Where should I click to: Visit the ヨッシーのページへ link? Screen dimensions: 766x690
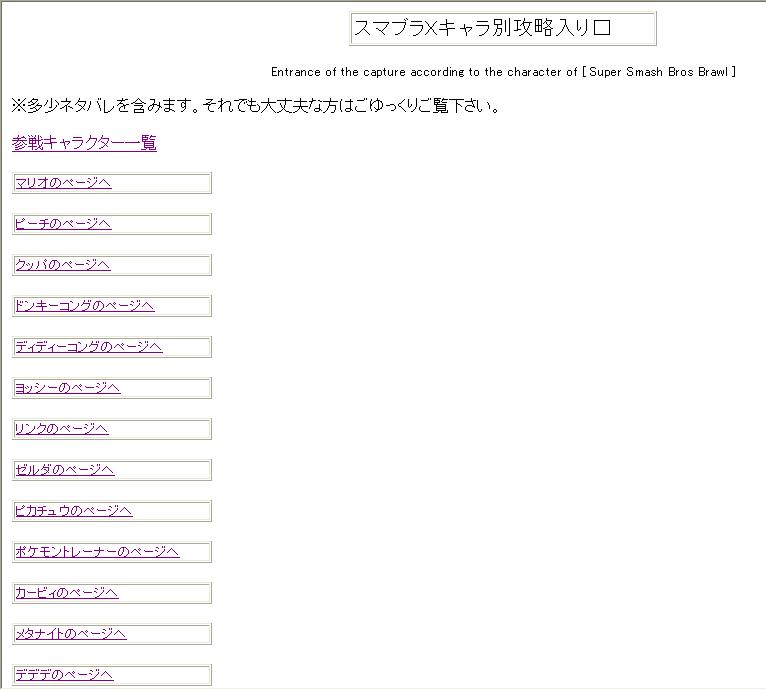(67, 388)
